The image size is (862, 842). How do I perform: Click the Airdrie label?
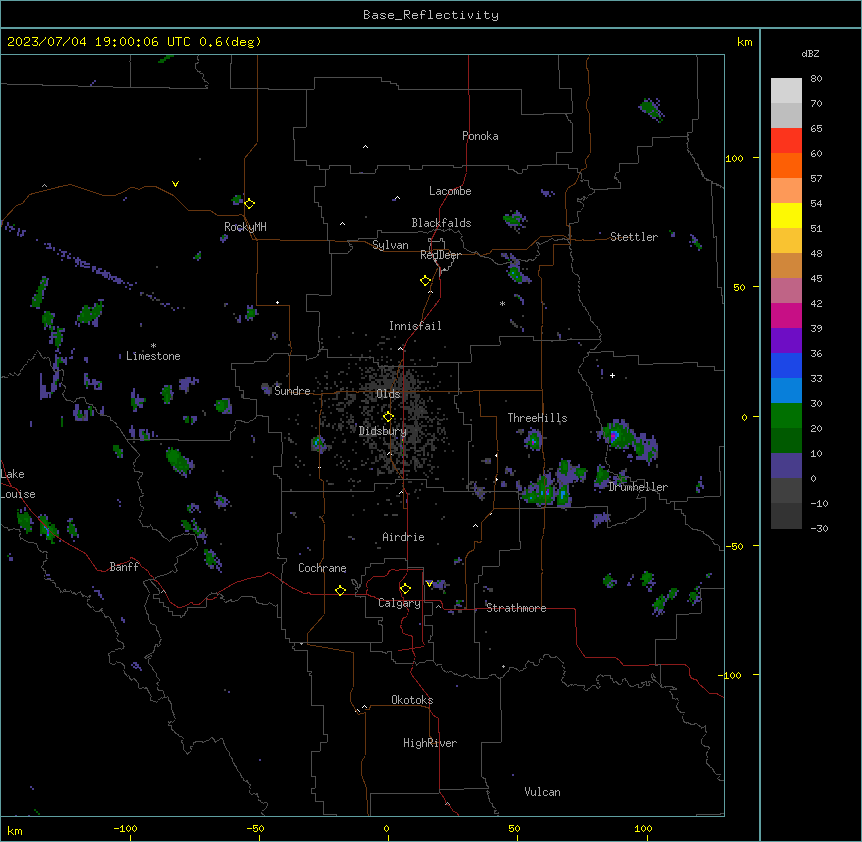(x=404, y=537)
